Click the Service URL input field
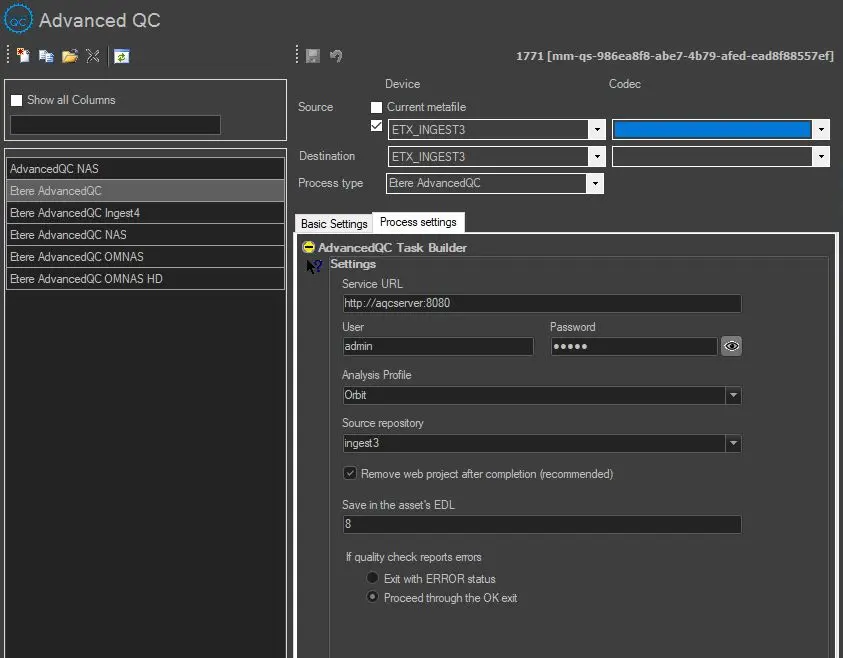 (x=541, y=303)
